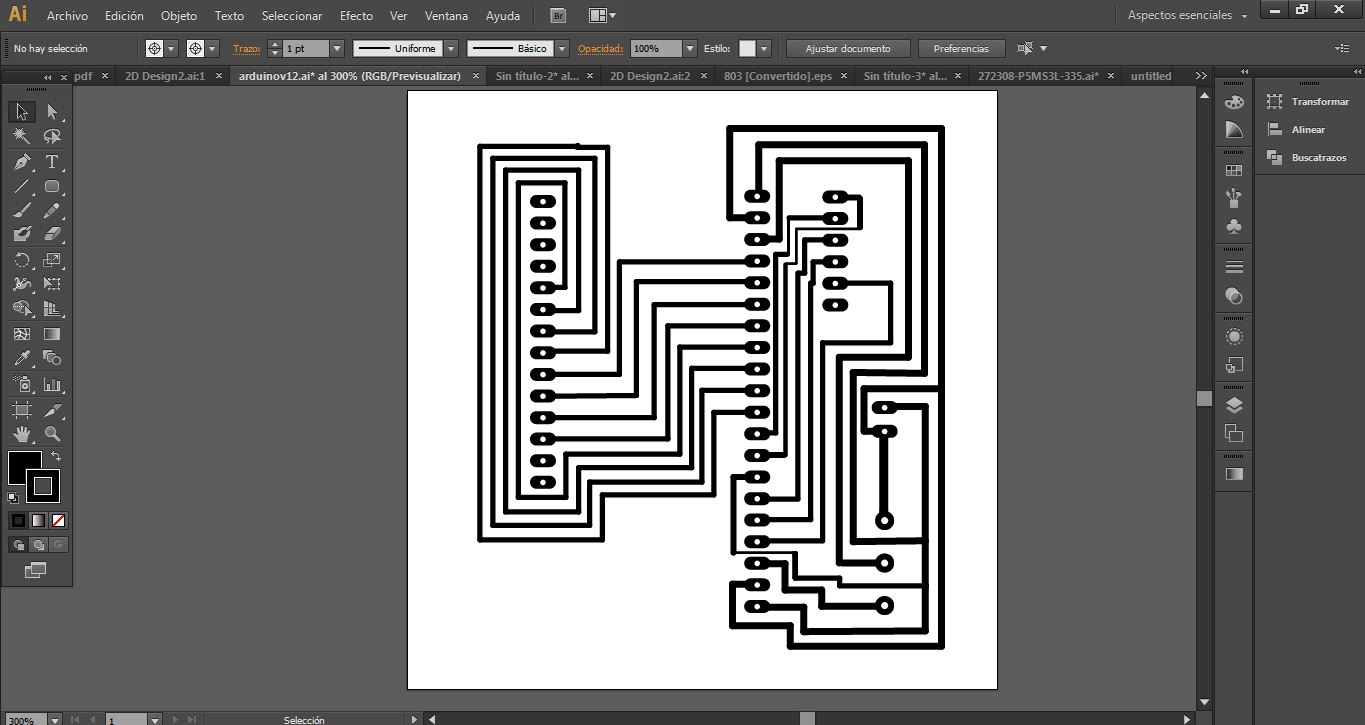The height and width of the screenshot is (725, 1365).
Task: Select the Selection (black arrow) tool
Action: [x=22, y=112]
